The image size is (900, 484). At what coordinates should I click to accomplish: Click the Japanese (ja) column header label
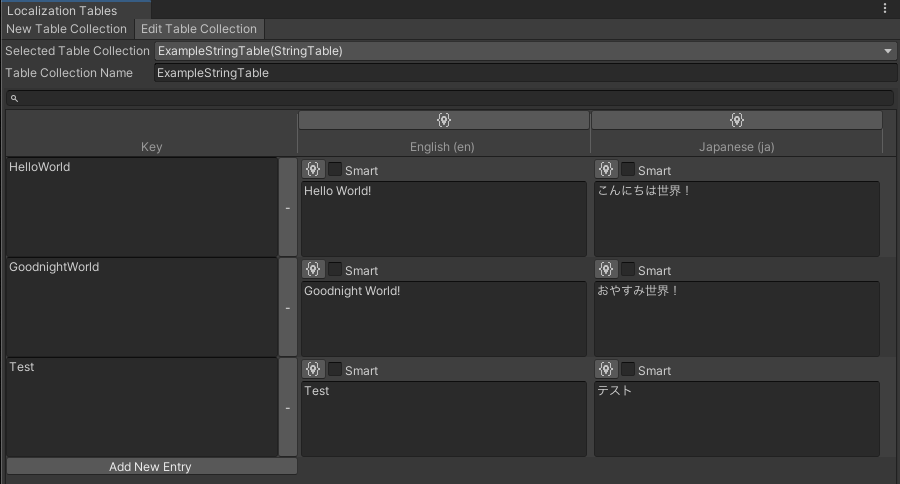pos(736,147)
